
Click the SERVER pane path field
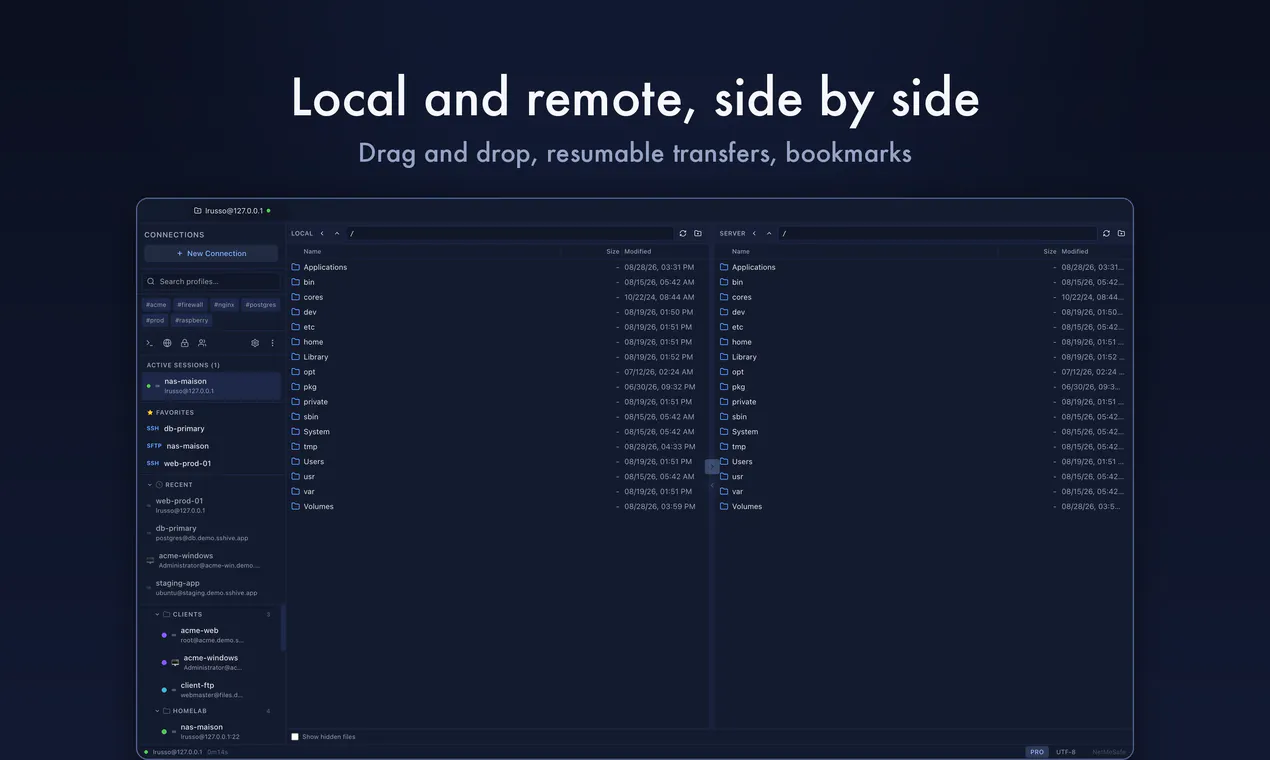click(938, 233)
